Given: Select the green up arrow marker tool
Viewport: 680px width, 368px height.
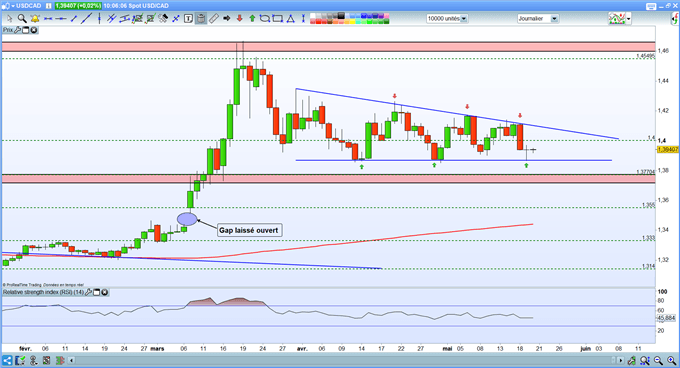Looking at the screenshot, I should click(252, 19).
